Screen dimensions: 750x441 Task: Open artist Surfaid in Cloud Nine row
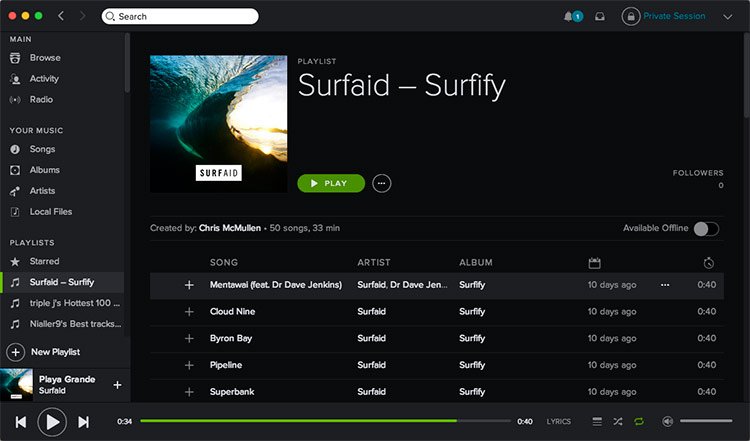coord(372,312)
